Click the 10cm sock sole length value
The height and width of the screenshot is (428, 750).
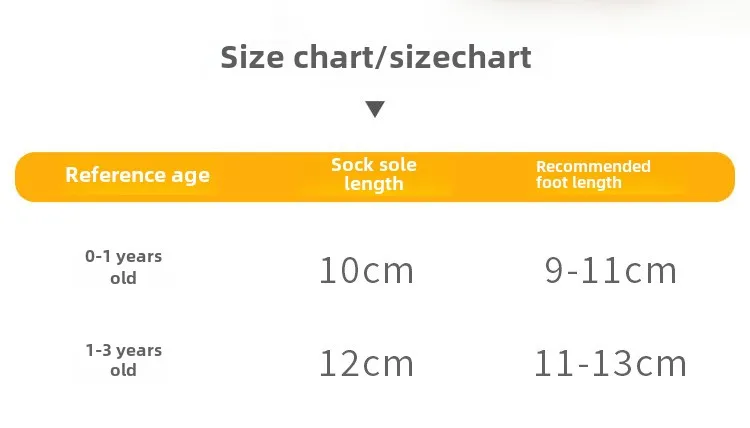click(x=366, y=270)
